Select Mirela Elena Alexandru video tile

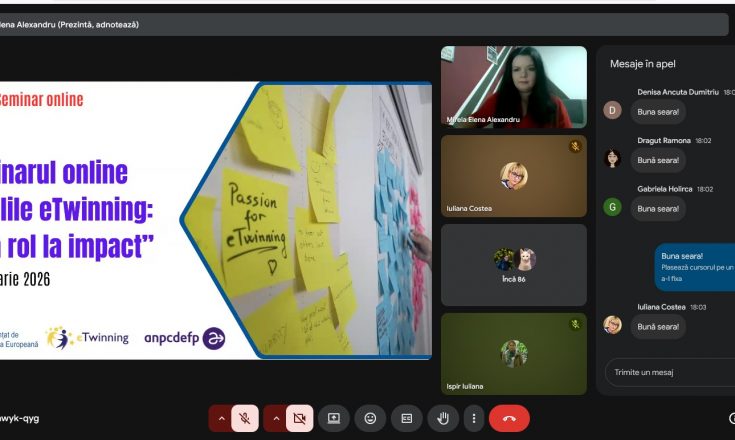[x=514, y=87]
